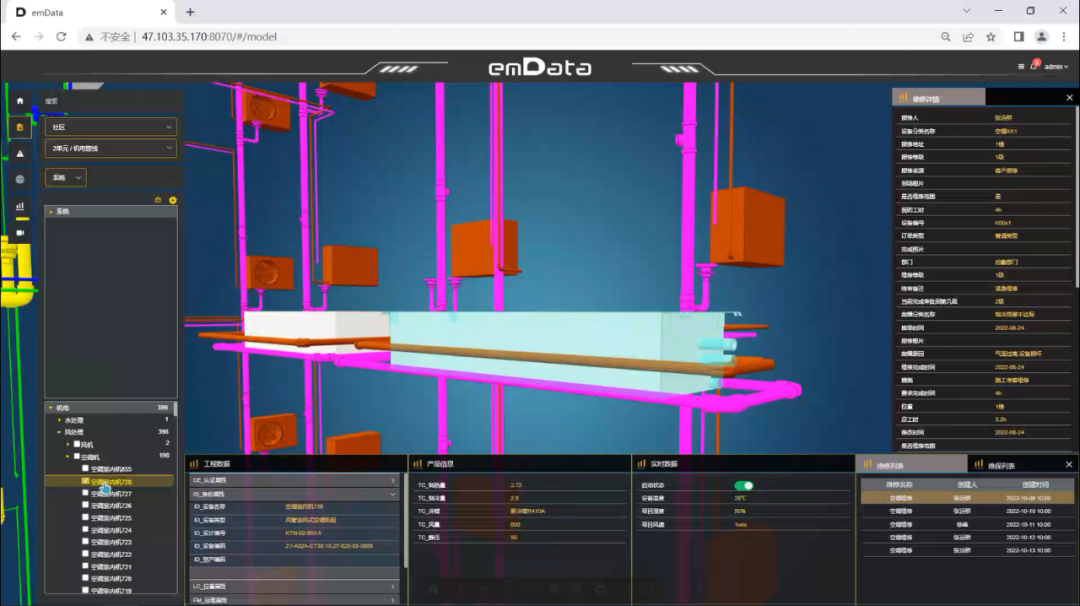Open the warning triangle alerts icon
The height and width of the screenshot is (606, 1080).
20,153
